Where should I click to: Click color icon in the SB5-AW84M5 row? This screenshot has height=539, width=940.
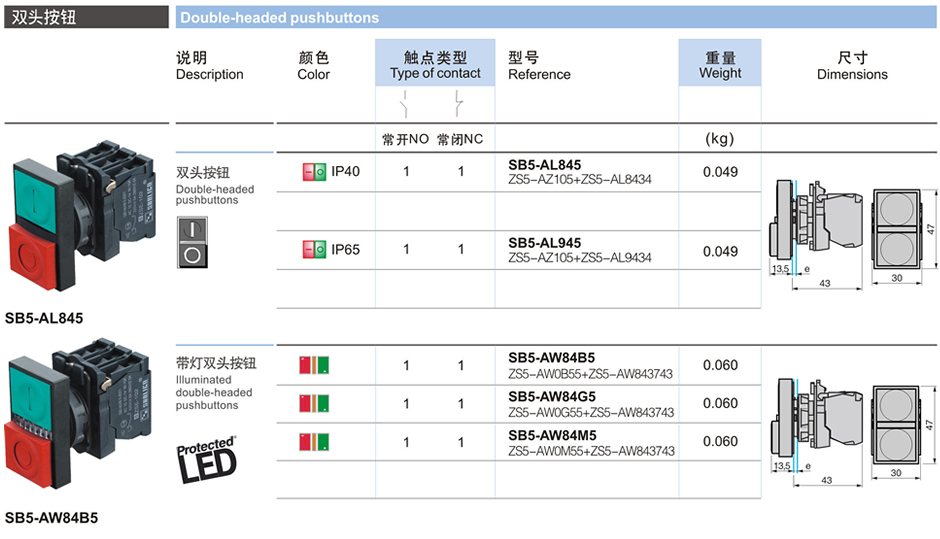coord(315,441)
